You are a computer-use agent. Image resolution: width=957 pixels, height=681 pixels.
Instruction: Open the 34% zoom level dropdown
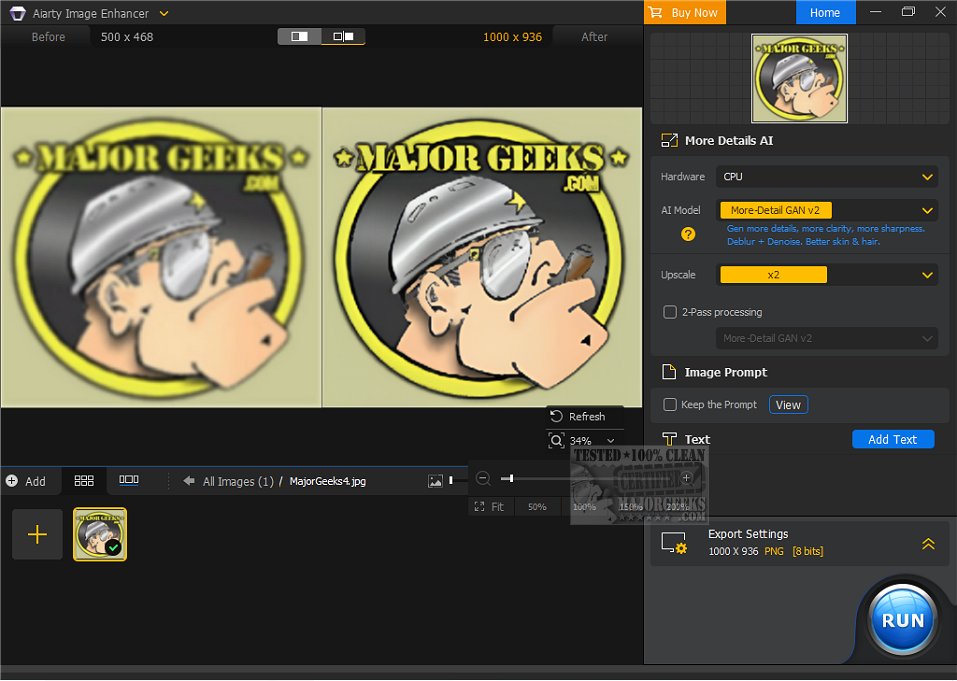pyautogui.click(x=610, y=441)
